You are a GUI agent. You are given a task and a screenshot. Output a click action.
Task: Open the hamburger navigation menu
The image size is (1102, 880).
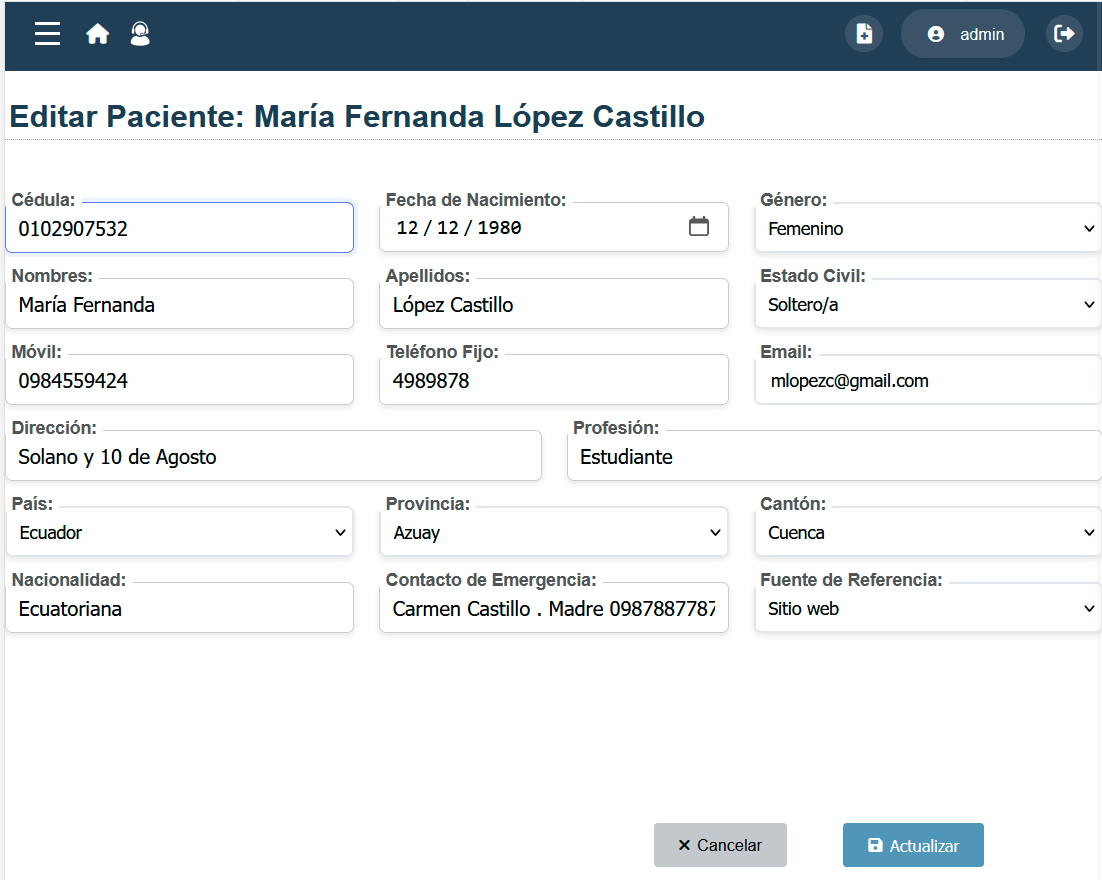[x=47, y=34]
